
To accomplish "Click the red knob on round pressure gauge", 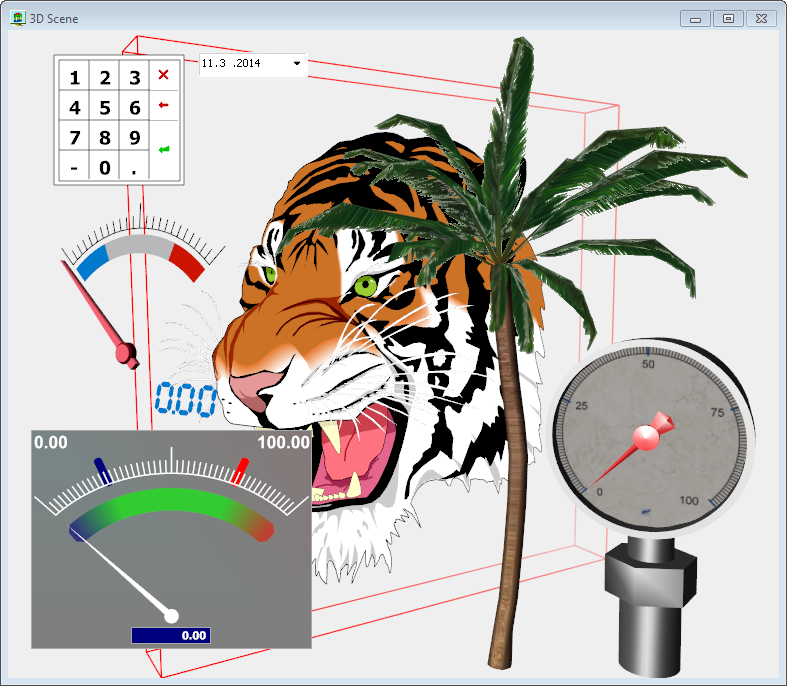I will pos(646,436).
